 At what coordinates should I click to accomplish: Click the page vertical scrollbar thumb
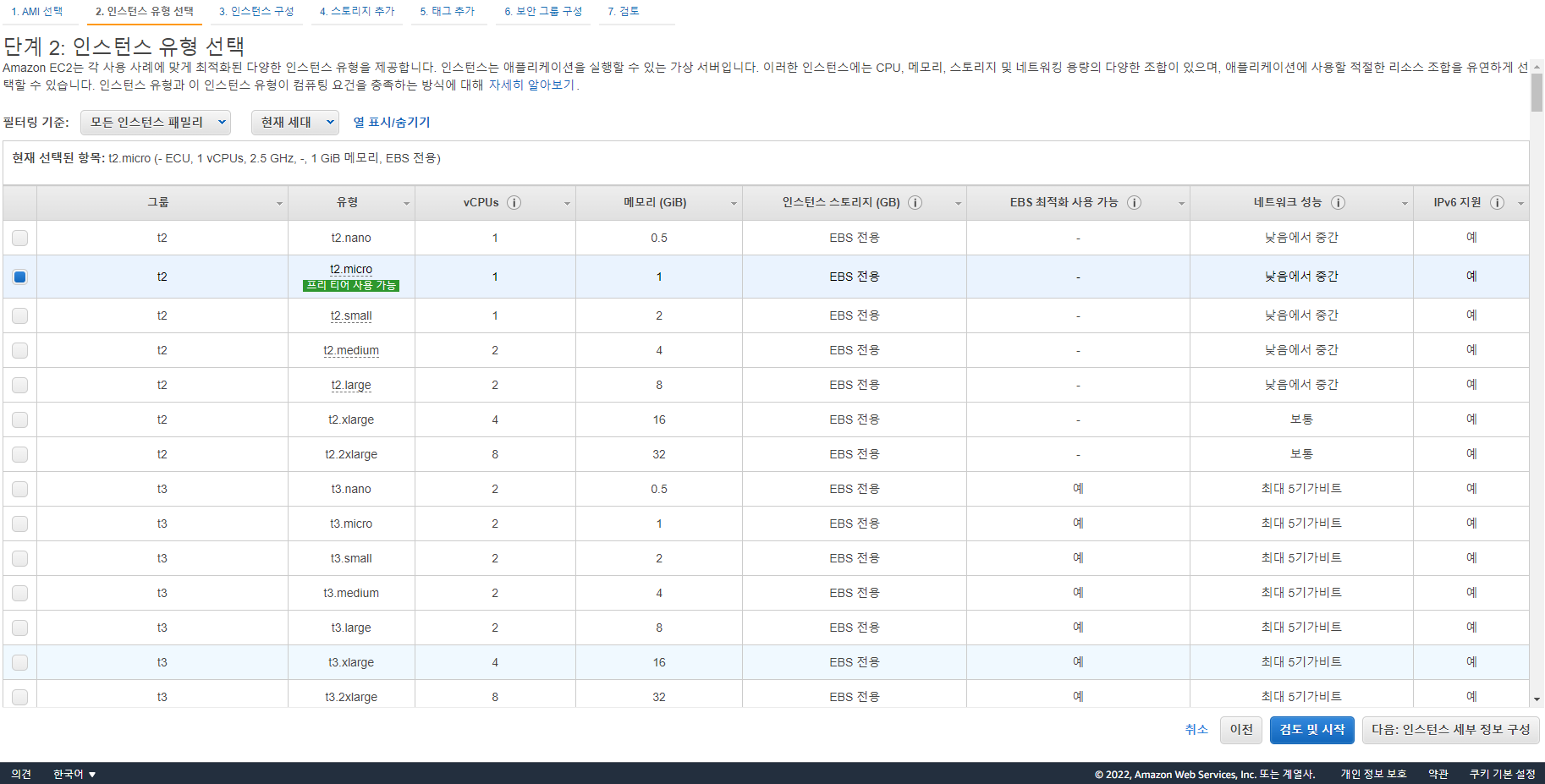(1537, 92)
